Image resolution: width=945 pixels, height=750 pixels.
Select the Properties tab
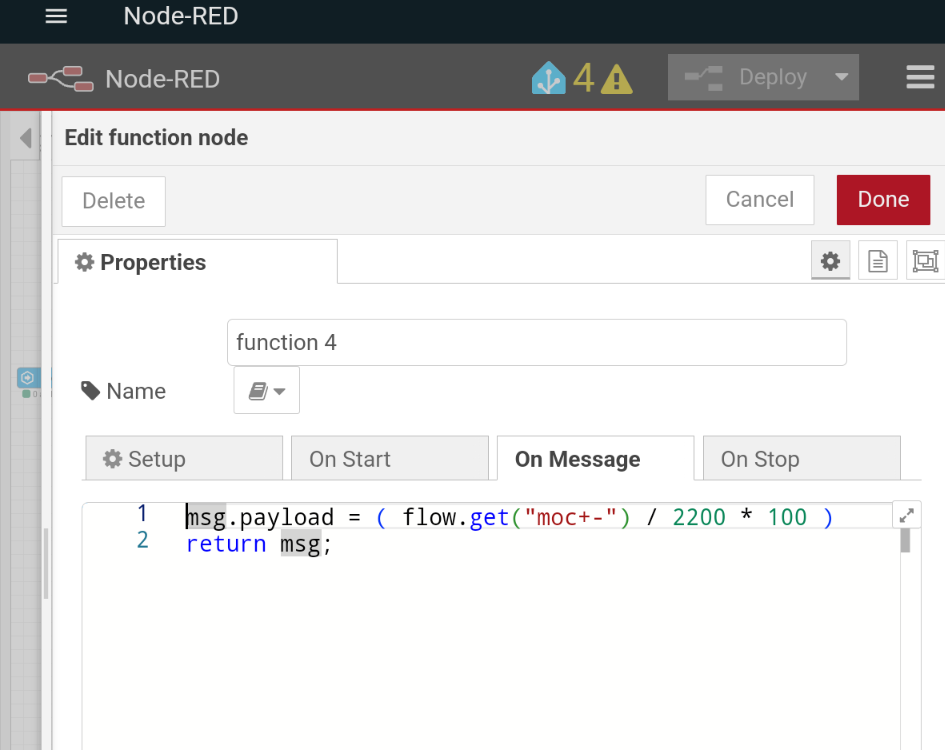point(197,262)
